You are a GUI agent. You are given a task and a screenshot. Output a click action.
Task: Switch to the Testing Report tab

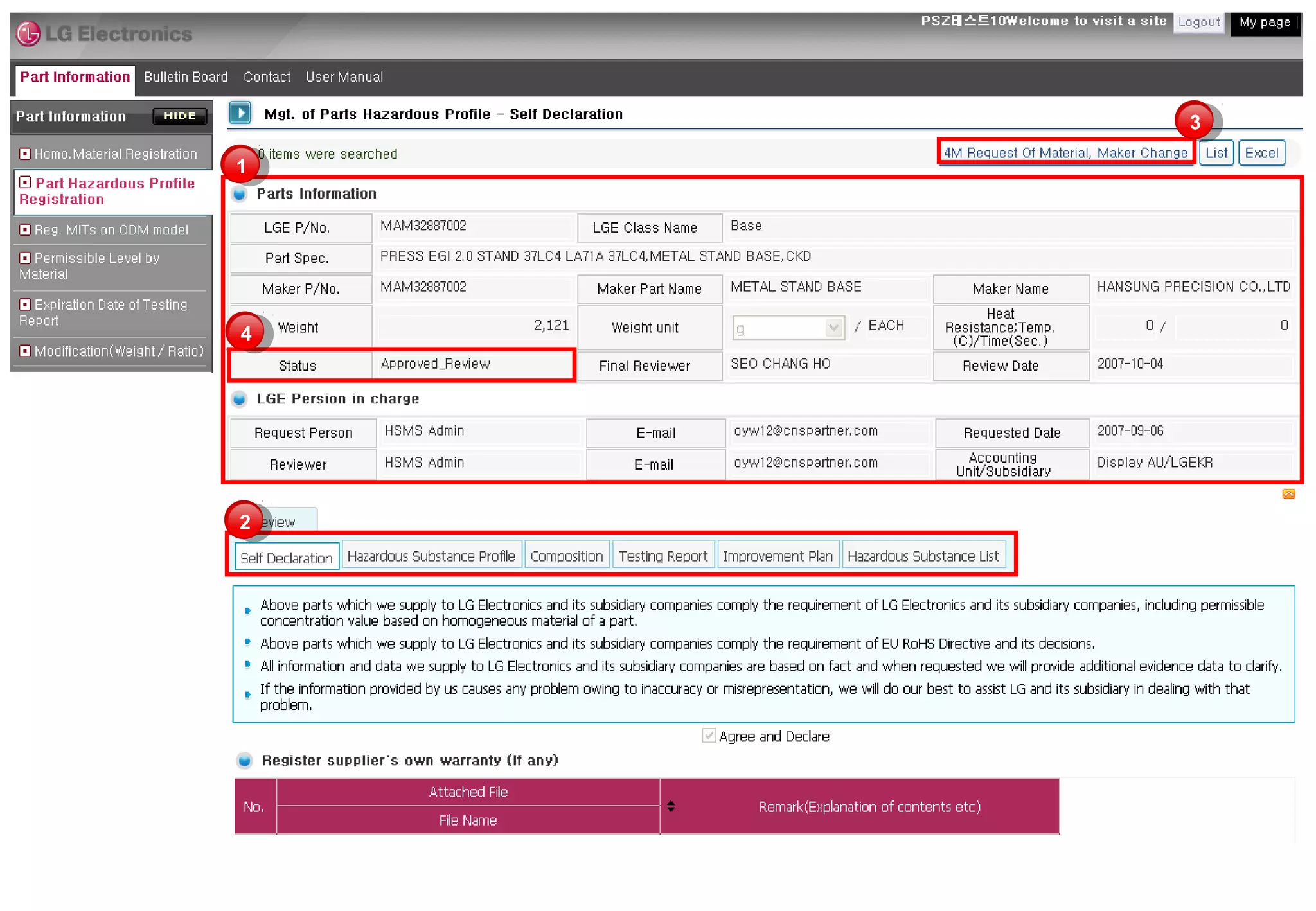[x=662, y=556]
